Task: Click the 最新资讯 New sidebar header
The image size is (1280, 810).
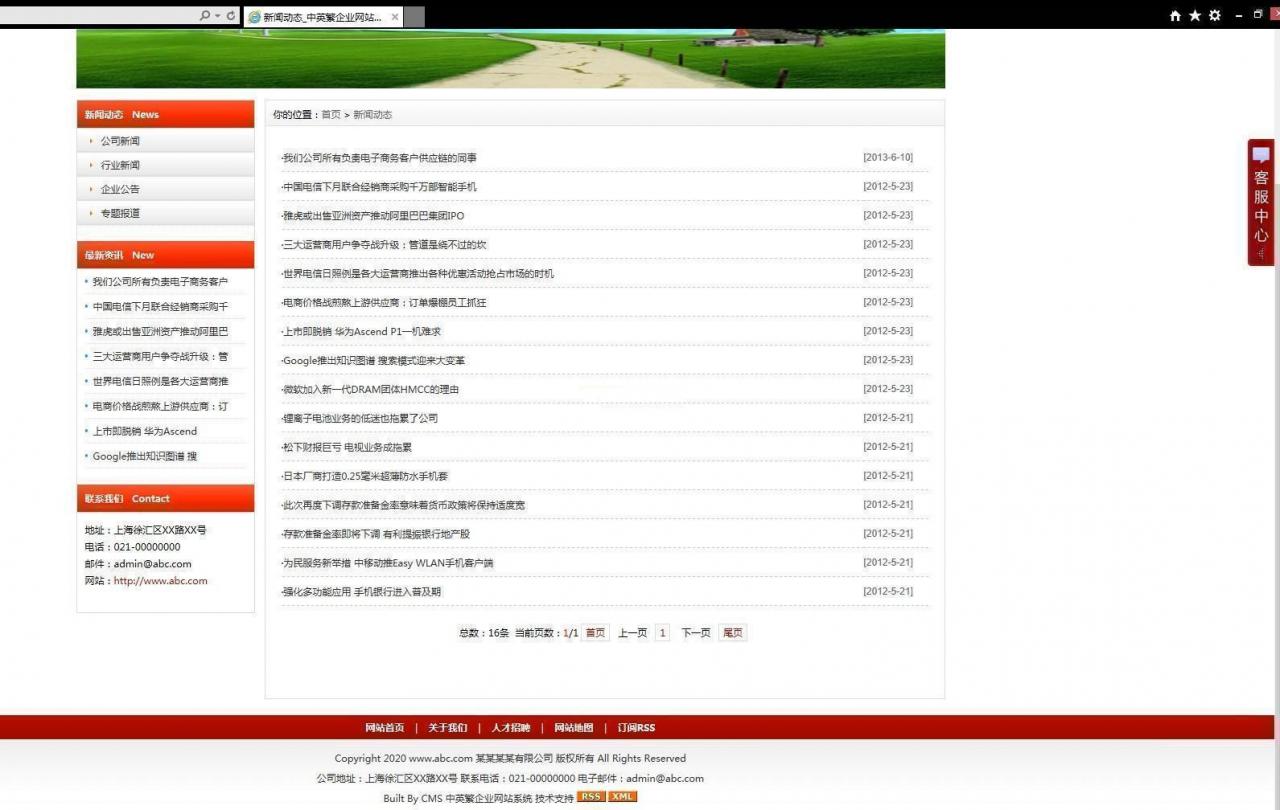Action: click(x=165, y=255)
